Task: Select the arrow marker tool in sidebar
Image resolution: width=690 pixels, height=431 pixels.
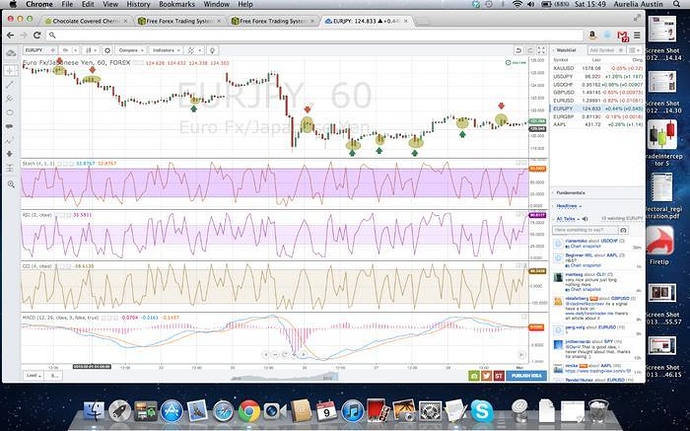Action: (11, 154)
